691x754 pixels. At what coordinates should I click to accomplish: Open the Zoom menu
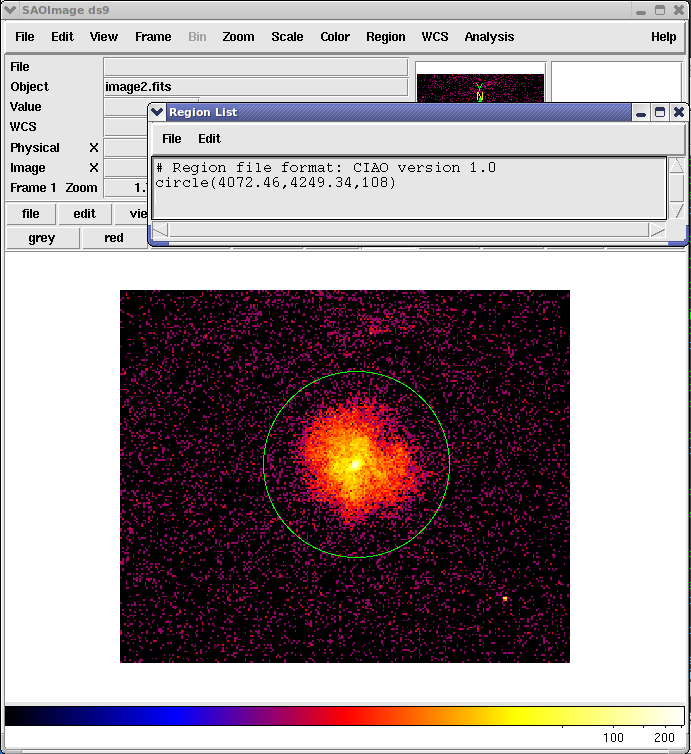[238, 37]
